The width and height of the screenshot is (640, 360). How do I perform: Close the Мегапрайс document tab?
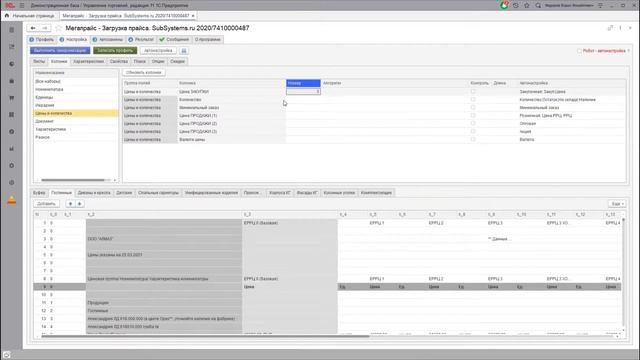click(x=193, y=16)
